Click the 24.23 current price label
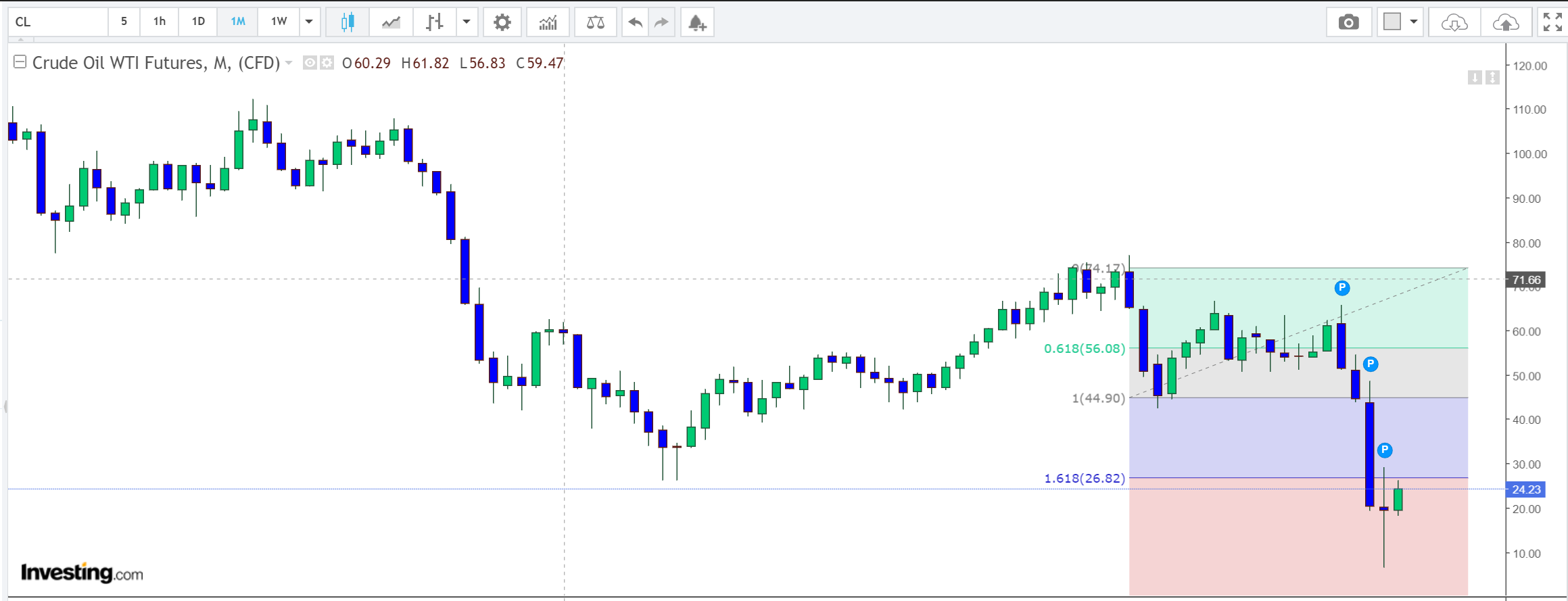Image resolution: width=1568 pixels, height=601 pixels. coord(1526,489)
